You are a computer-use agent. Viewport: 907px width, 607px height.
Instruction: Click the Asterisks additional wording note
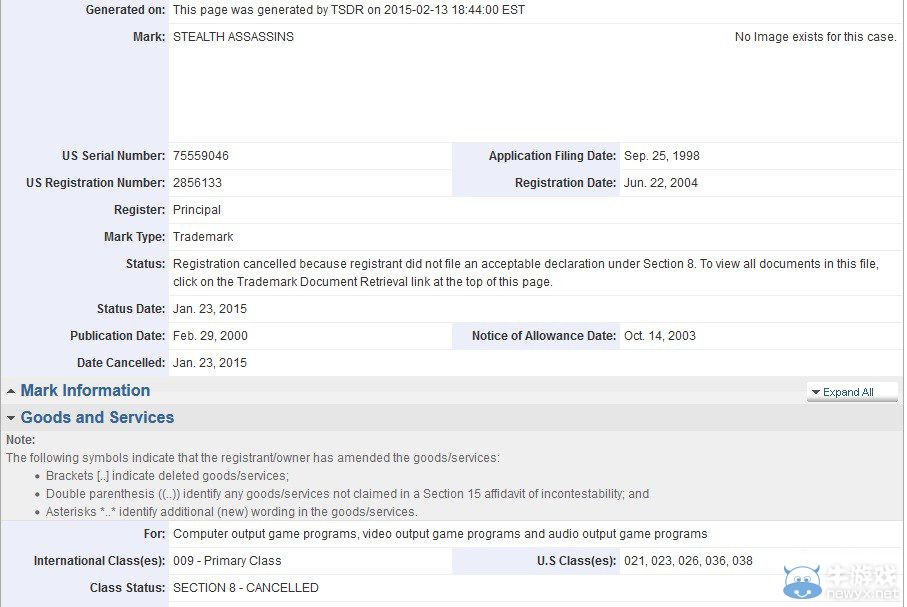point(231,512)
